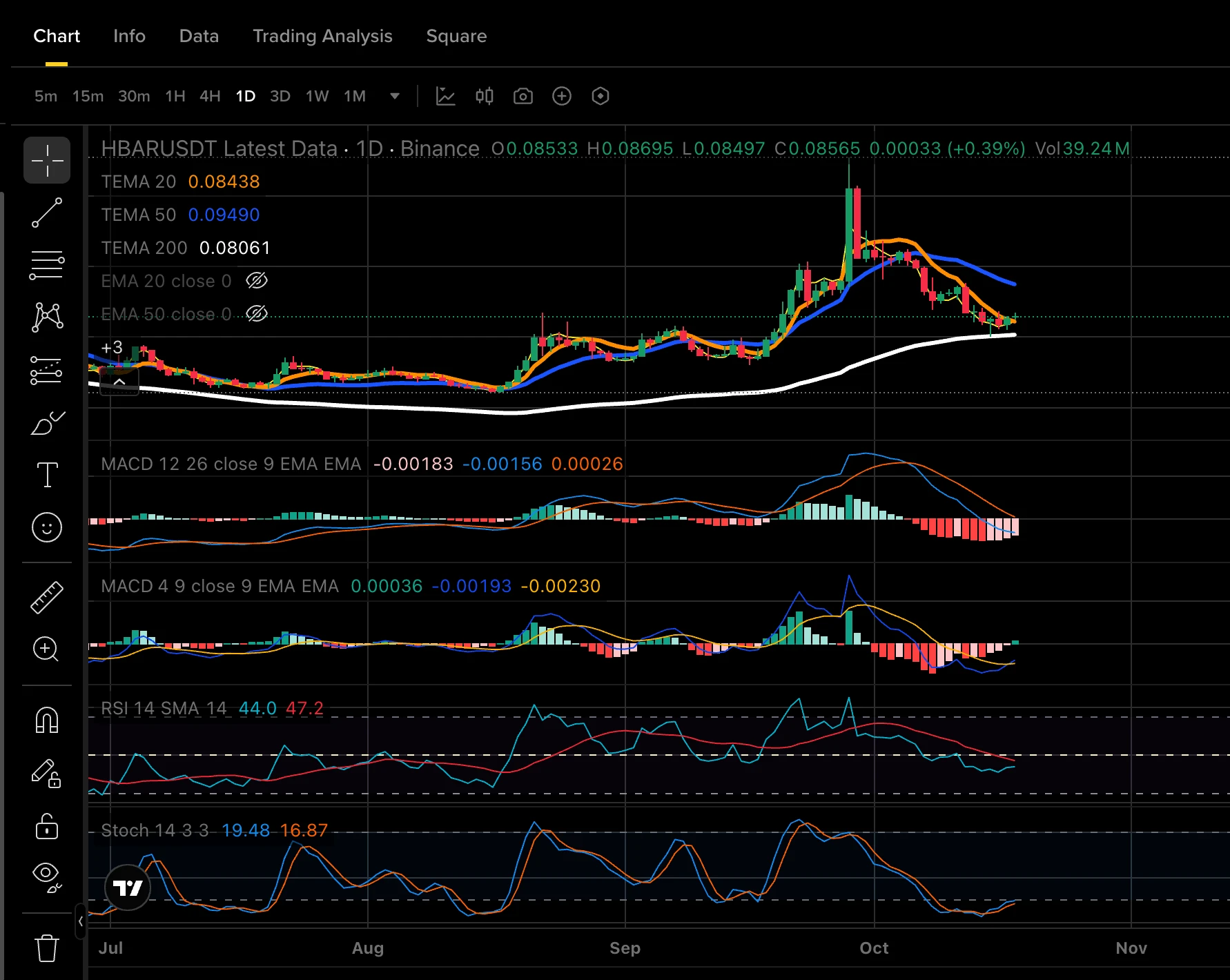
Task: Open the forecasting and measurement tools
Action: 47,371
